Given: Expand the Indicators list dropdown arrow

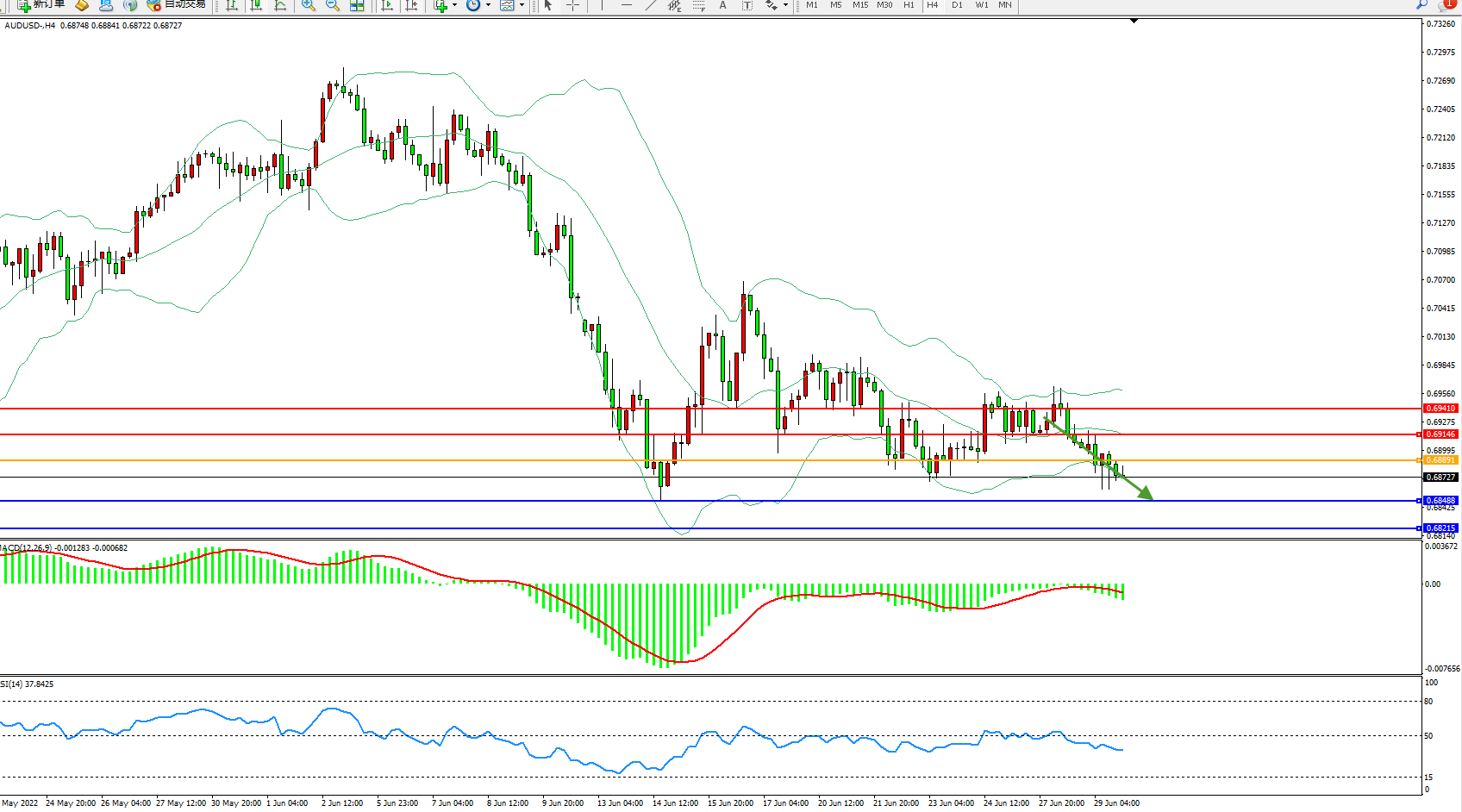Looking at the screenshot, I should [454, 5].
